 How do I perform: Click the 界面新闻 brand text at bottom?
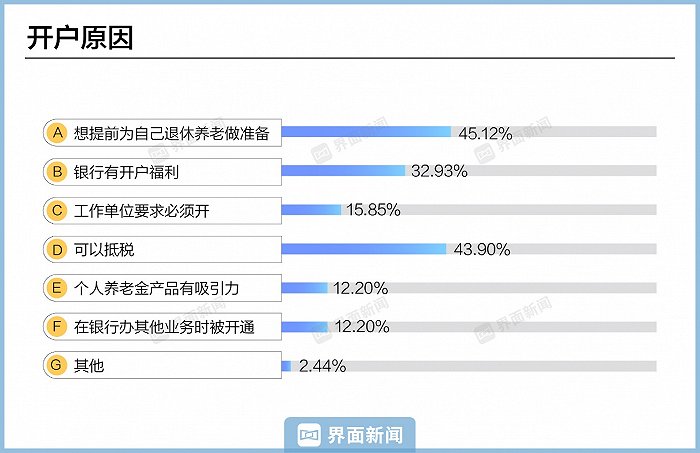(365, 435)
